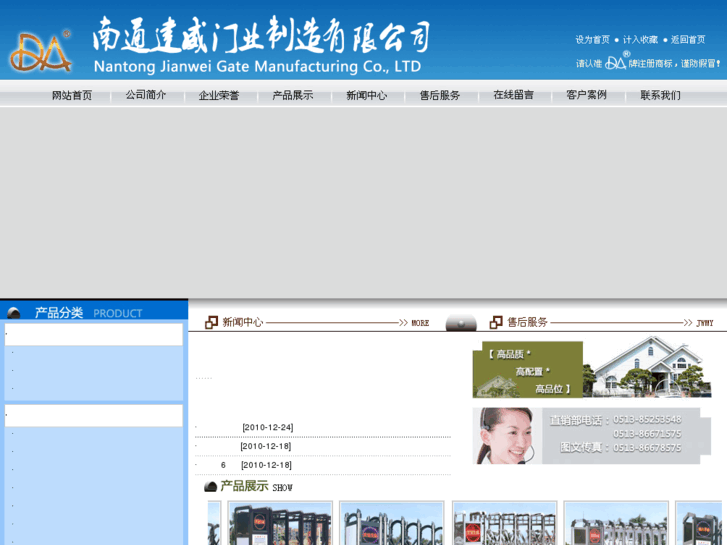The height and width of the screenshot is (545, 727).
Task: Click the 售后服务 section square icon
Action: [x=496, y=322]
